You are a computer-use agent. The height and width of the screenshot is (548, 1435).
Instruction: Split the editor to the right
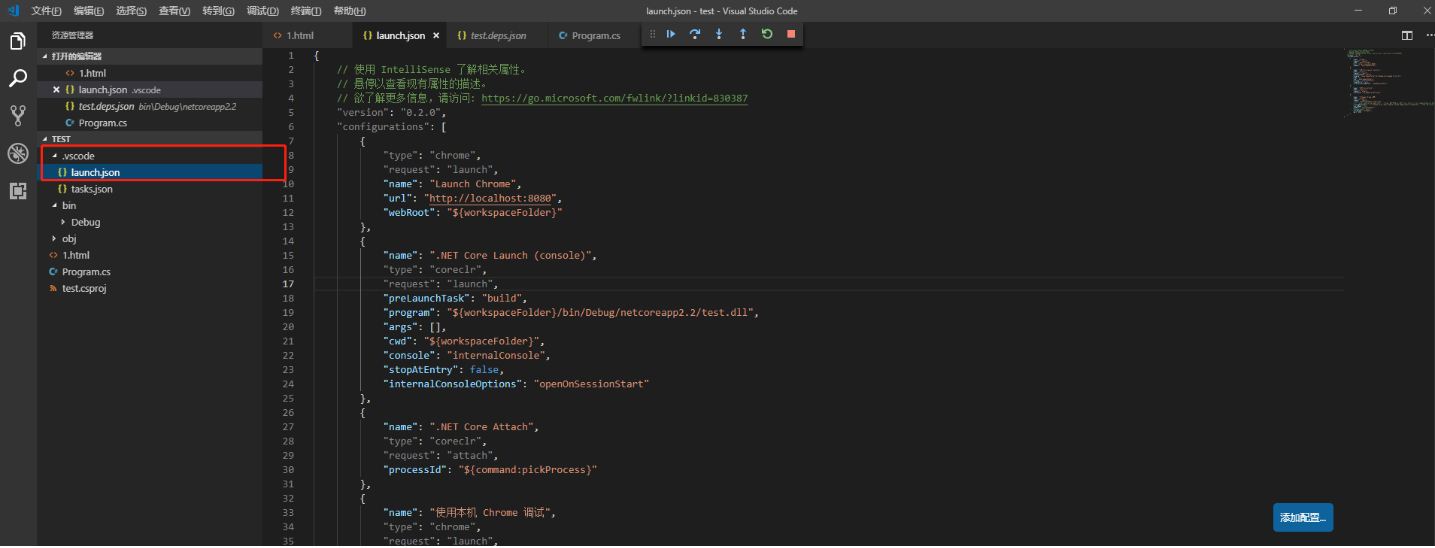(1406, 35)
